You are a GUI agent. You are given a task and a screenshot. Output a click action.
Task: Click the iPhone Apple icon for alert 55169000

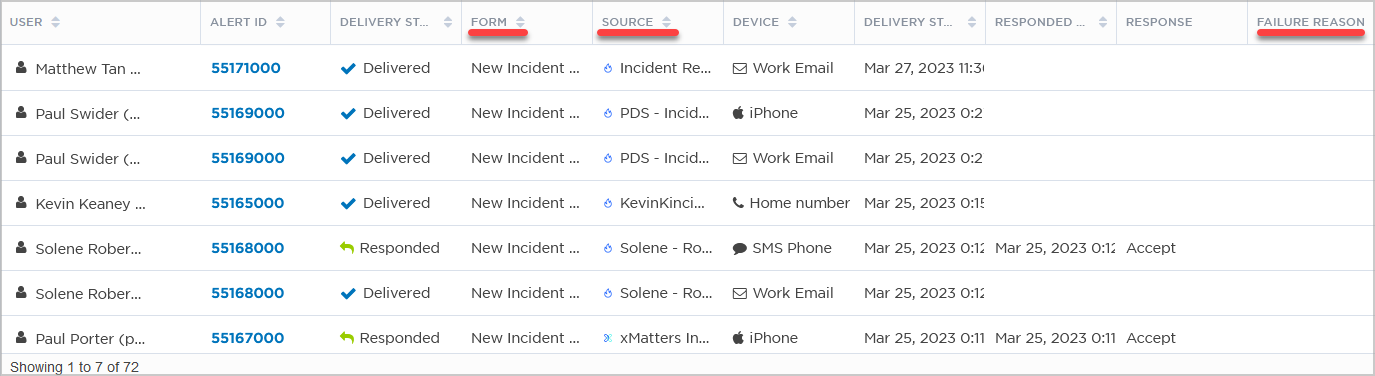(x=739, y=113)
